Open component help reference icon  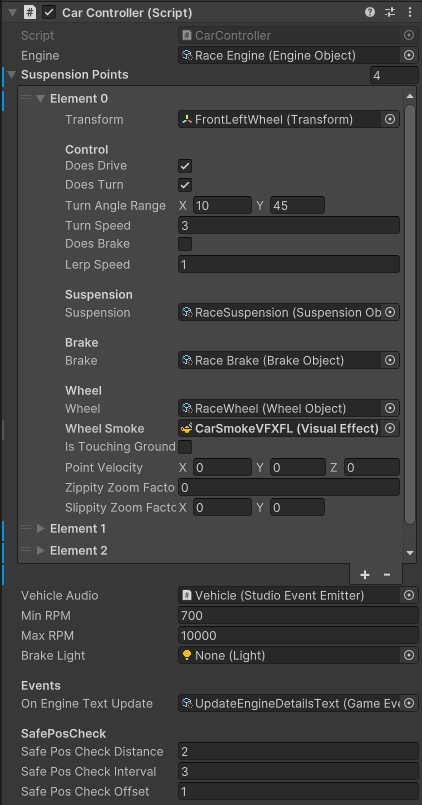(370, 12)
